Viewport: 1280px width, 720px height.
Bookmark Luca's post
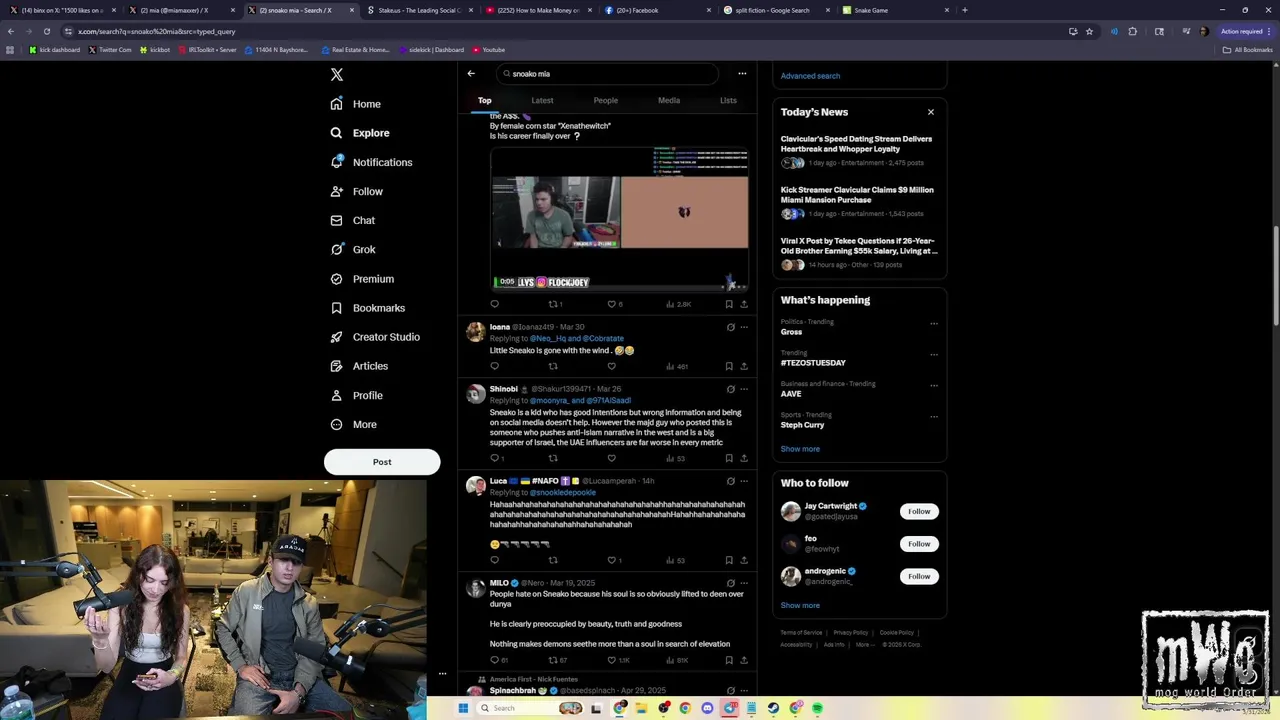click(x=729, y=560)
